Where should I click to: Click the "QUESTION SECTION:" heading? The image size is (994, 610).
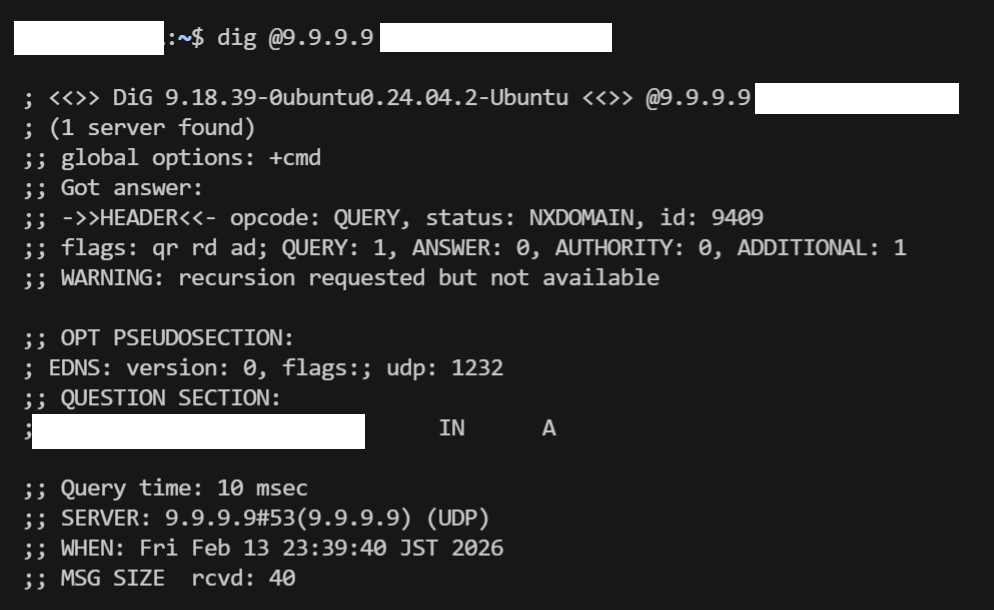[170, 398]
